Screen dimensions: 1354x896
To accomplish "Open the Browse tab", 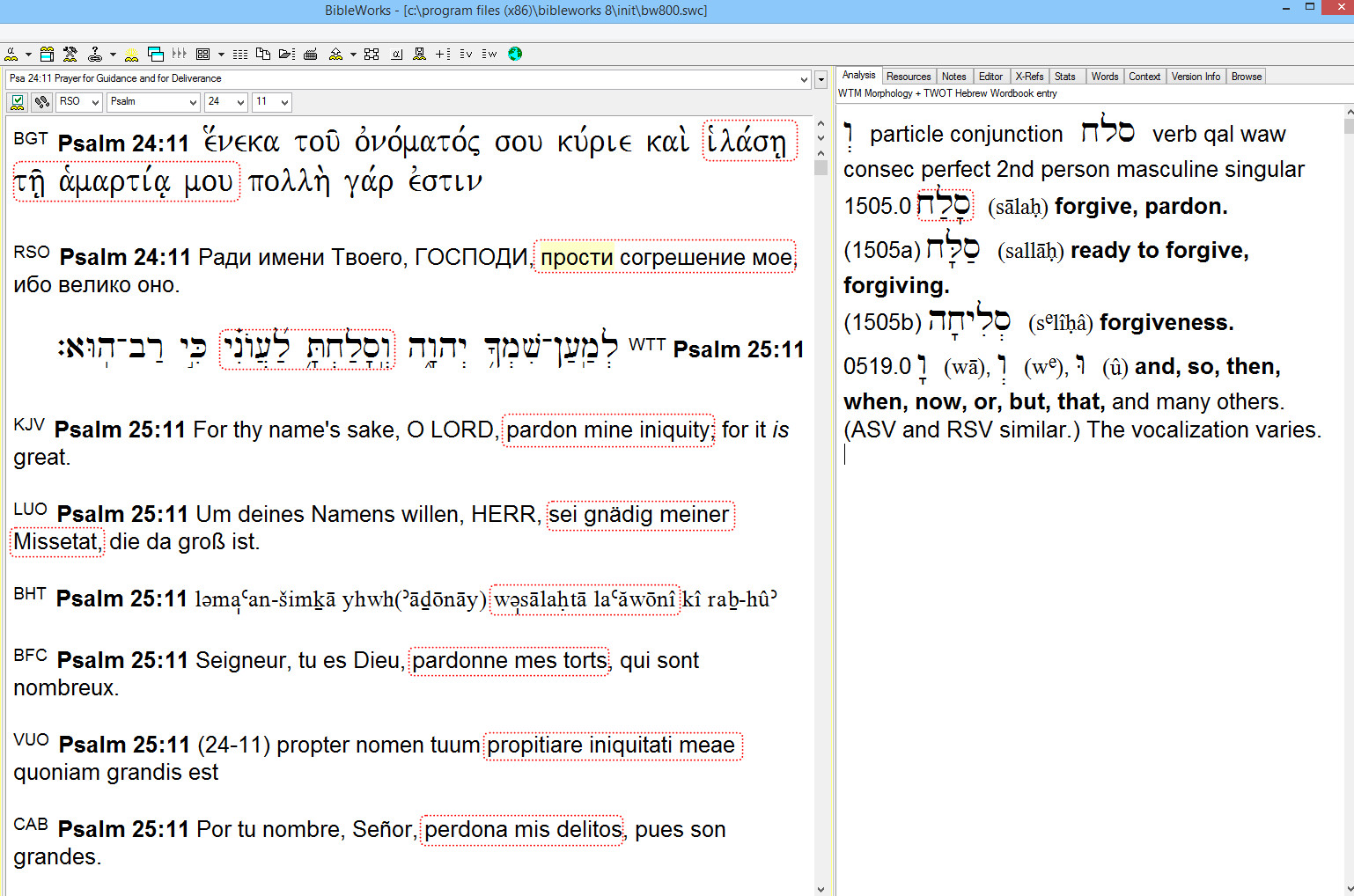I will pyautogui.click(x=1247, y=77).
